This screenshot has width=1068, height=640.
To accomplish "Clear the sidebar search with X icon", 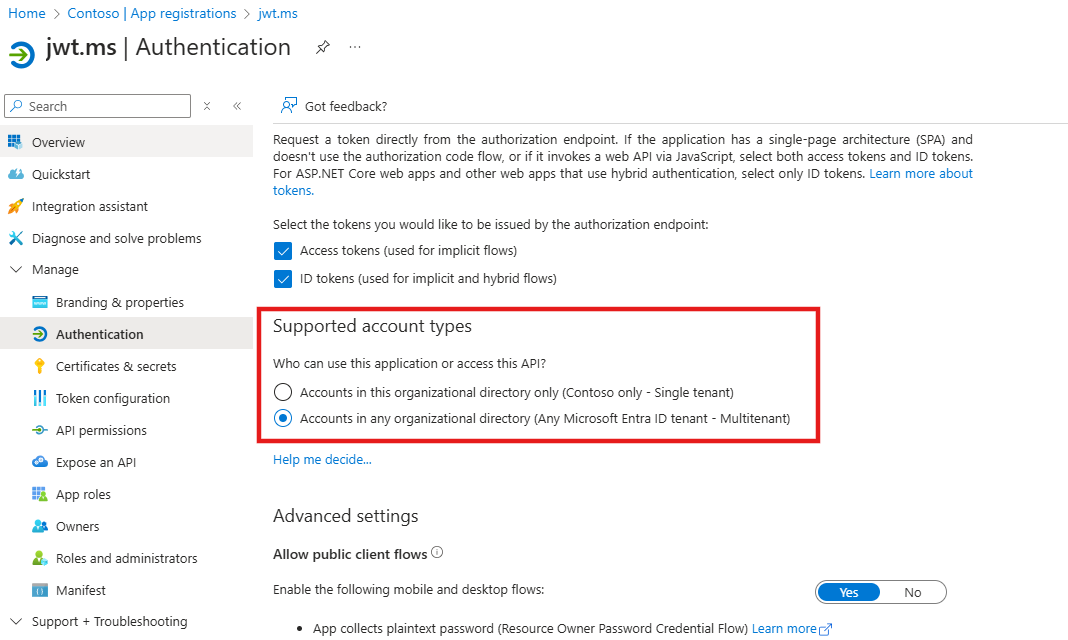I will (x=207, y=106).
